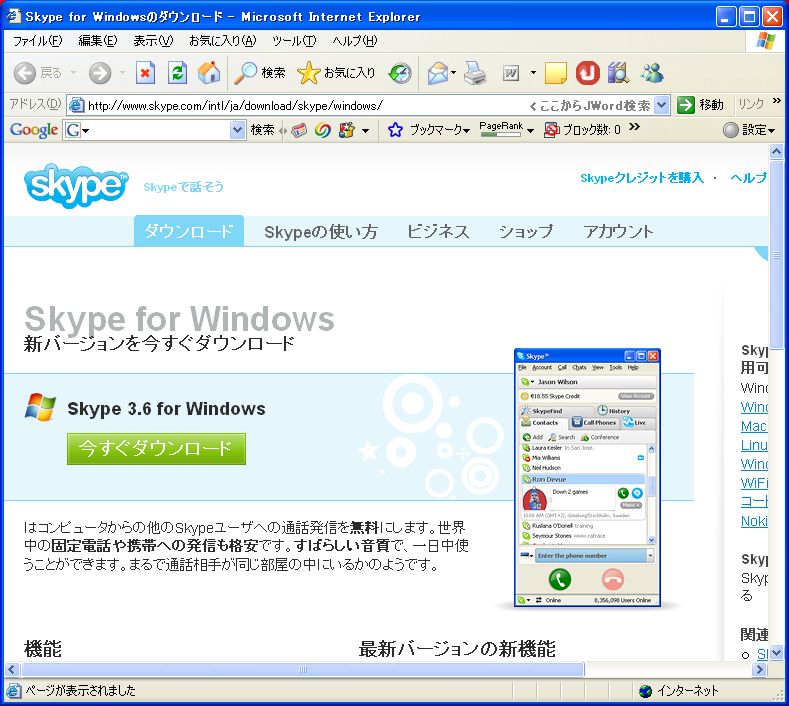Screen dimensions: 789x706
Task: Click the green 今すぐダウンロード button
Action: pyautogui.click(x=156, y=449)
